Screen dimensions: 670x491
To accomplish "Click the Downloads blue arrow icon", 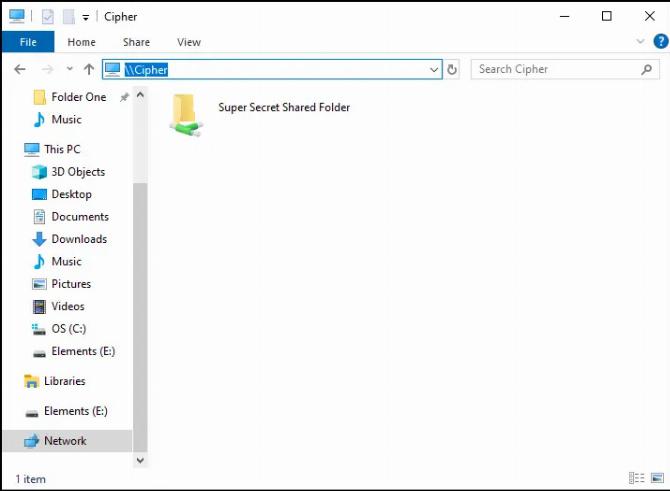I will coord(39,239).
